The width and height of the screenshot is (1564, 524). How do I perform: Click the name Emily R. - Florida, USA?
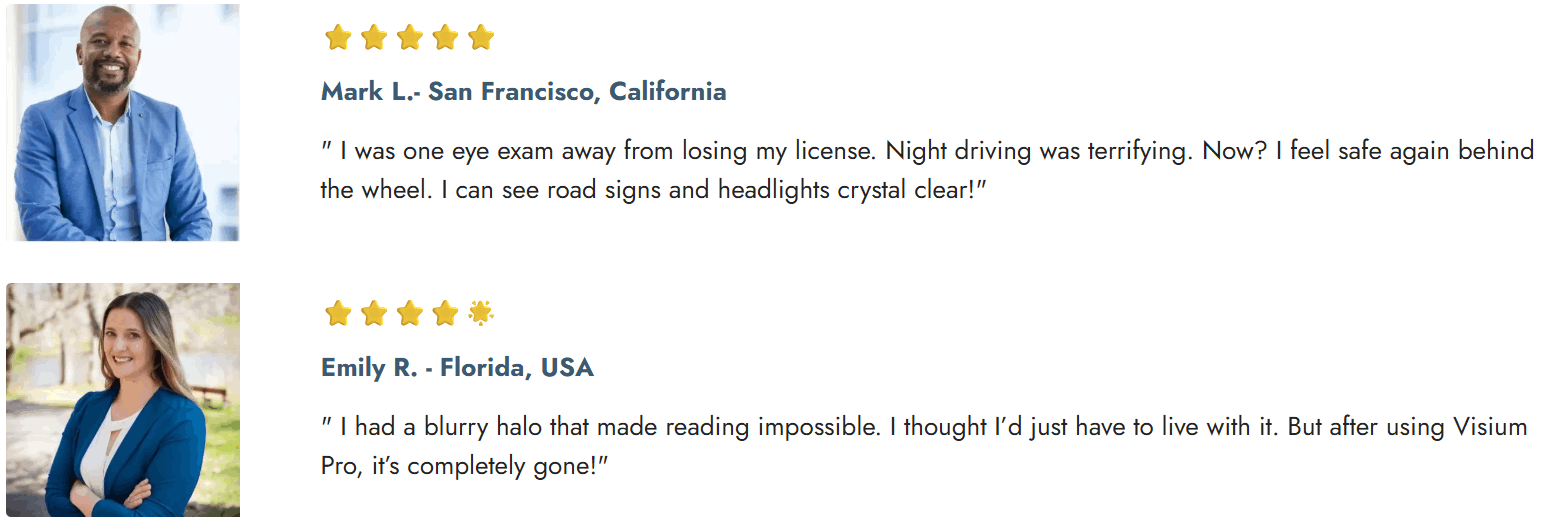[457, 368]
